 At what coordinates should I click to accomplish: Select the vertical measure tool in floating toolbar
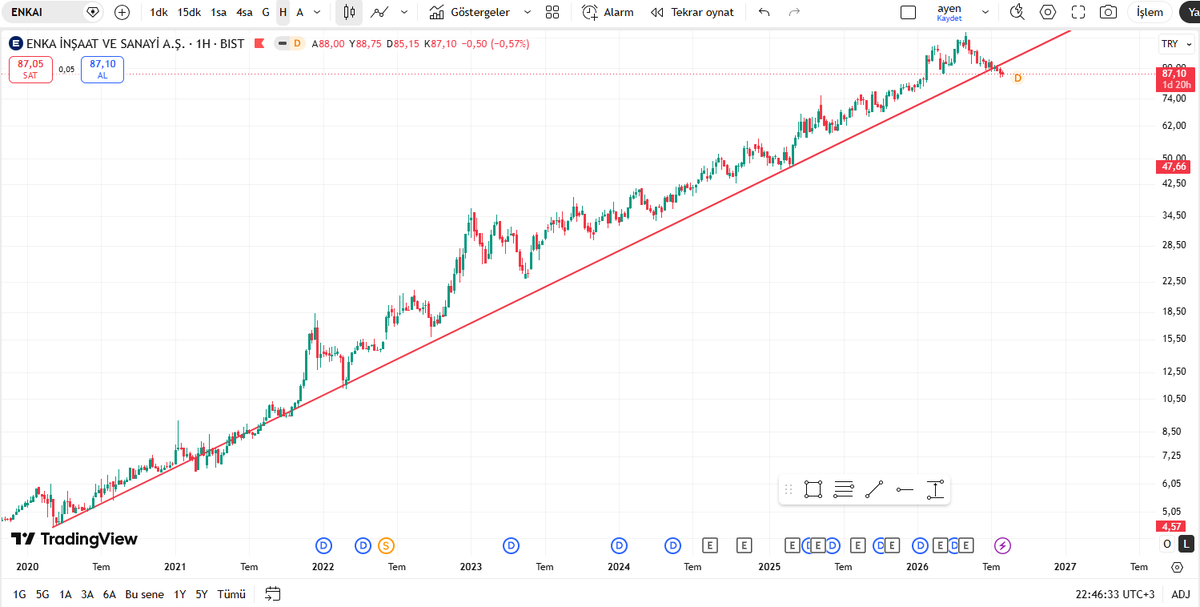[935, 489]
